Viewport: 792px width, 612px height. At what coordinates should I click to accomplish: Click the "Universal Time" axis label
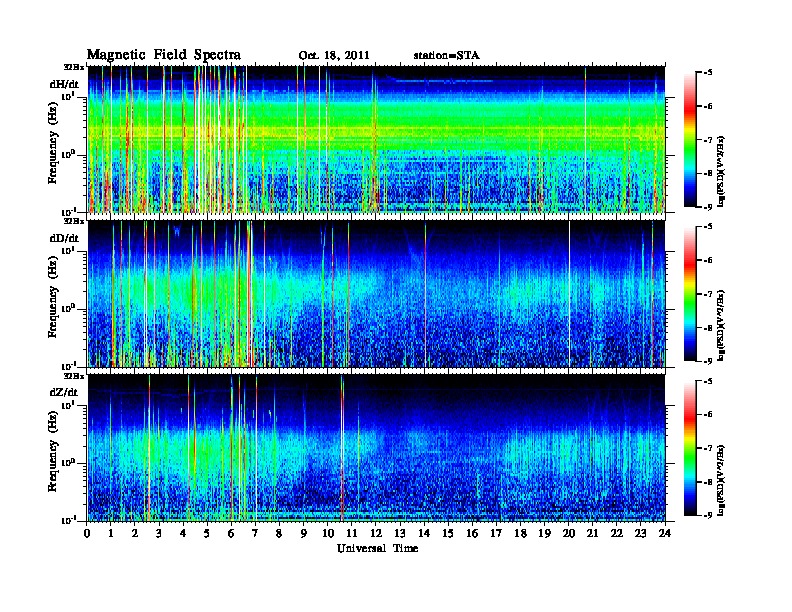(x=377, y=548)
